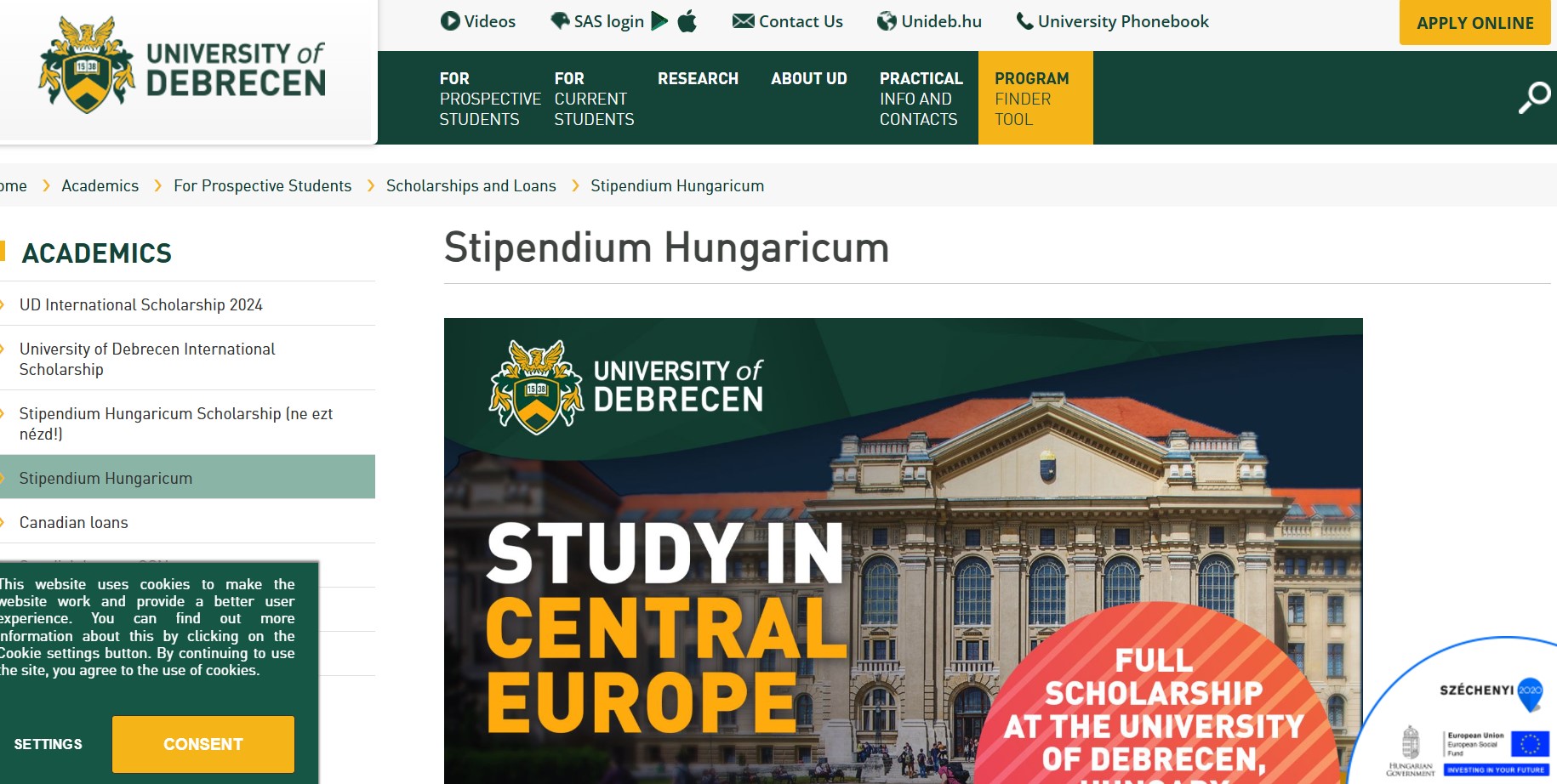
Task: Go to Scholarships and Loans breadcrumb
Action: (x=471, y=185)
